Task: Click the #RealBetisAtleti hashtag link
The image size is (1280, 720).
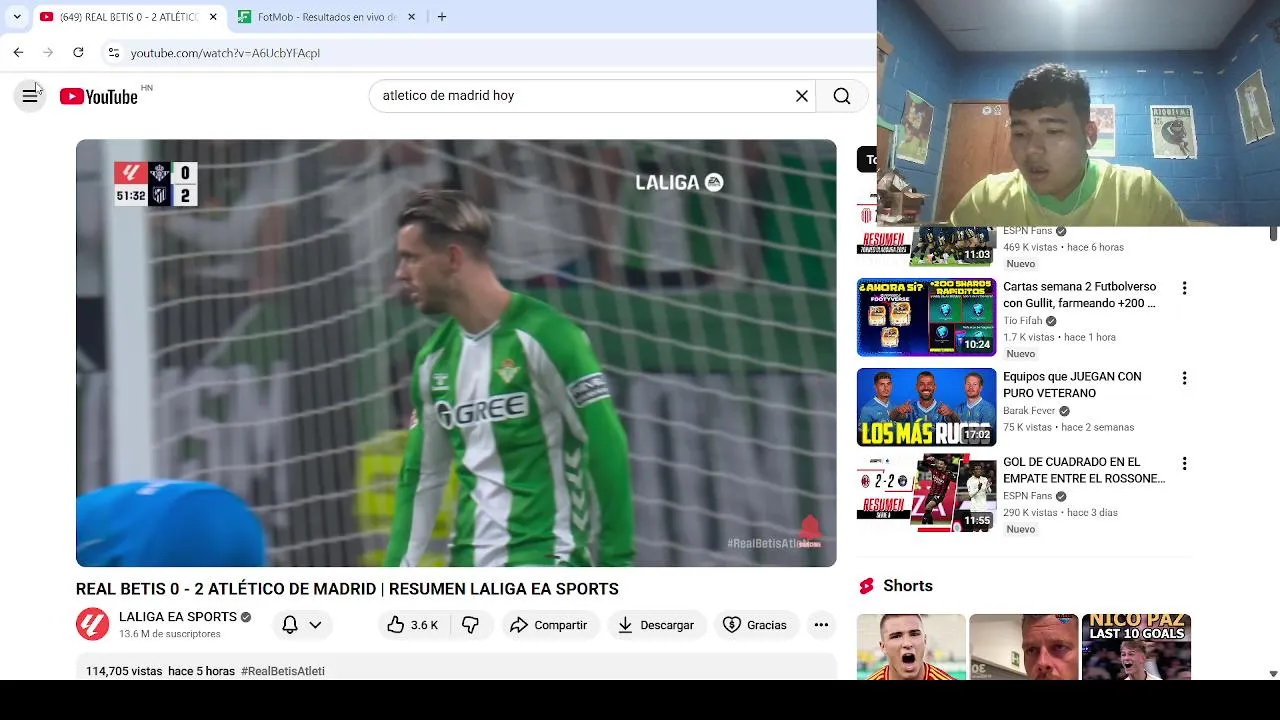Action: [283, 671]
